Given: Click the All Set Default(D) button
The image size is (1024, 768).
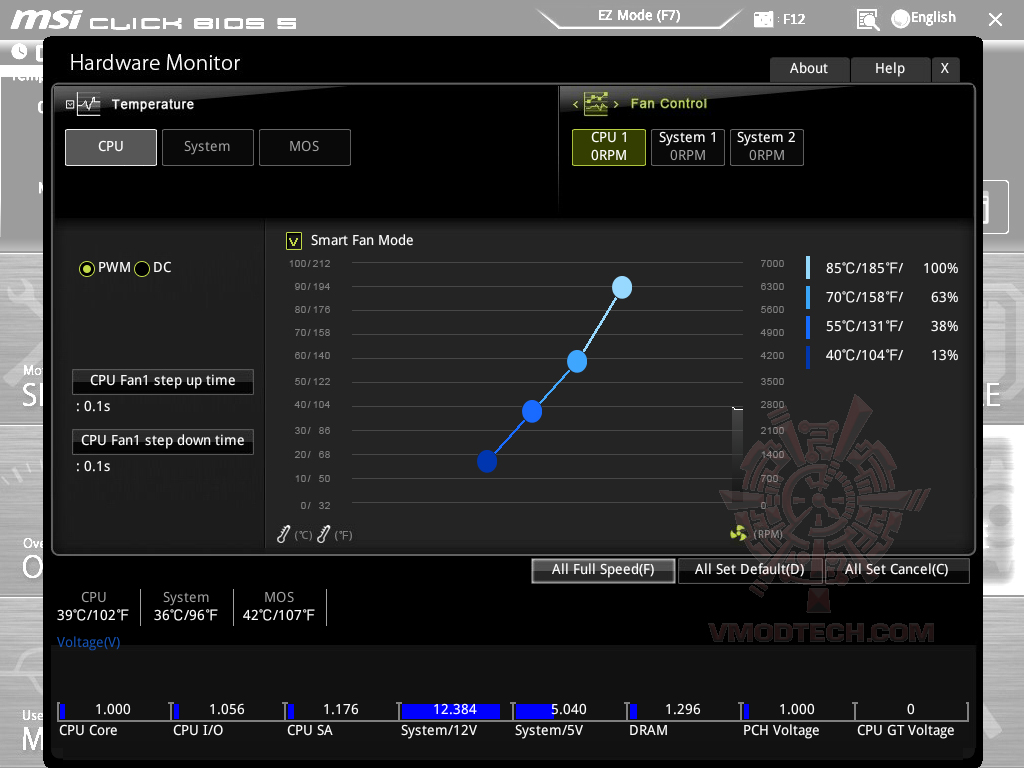Looking at the screenshot, I should pyautogui.click(x=750, y=570).
